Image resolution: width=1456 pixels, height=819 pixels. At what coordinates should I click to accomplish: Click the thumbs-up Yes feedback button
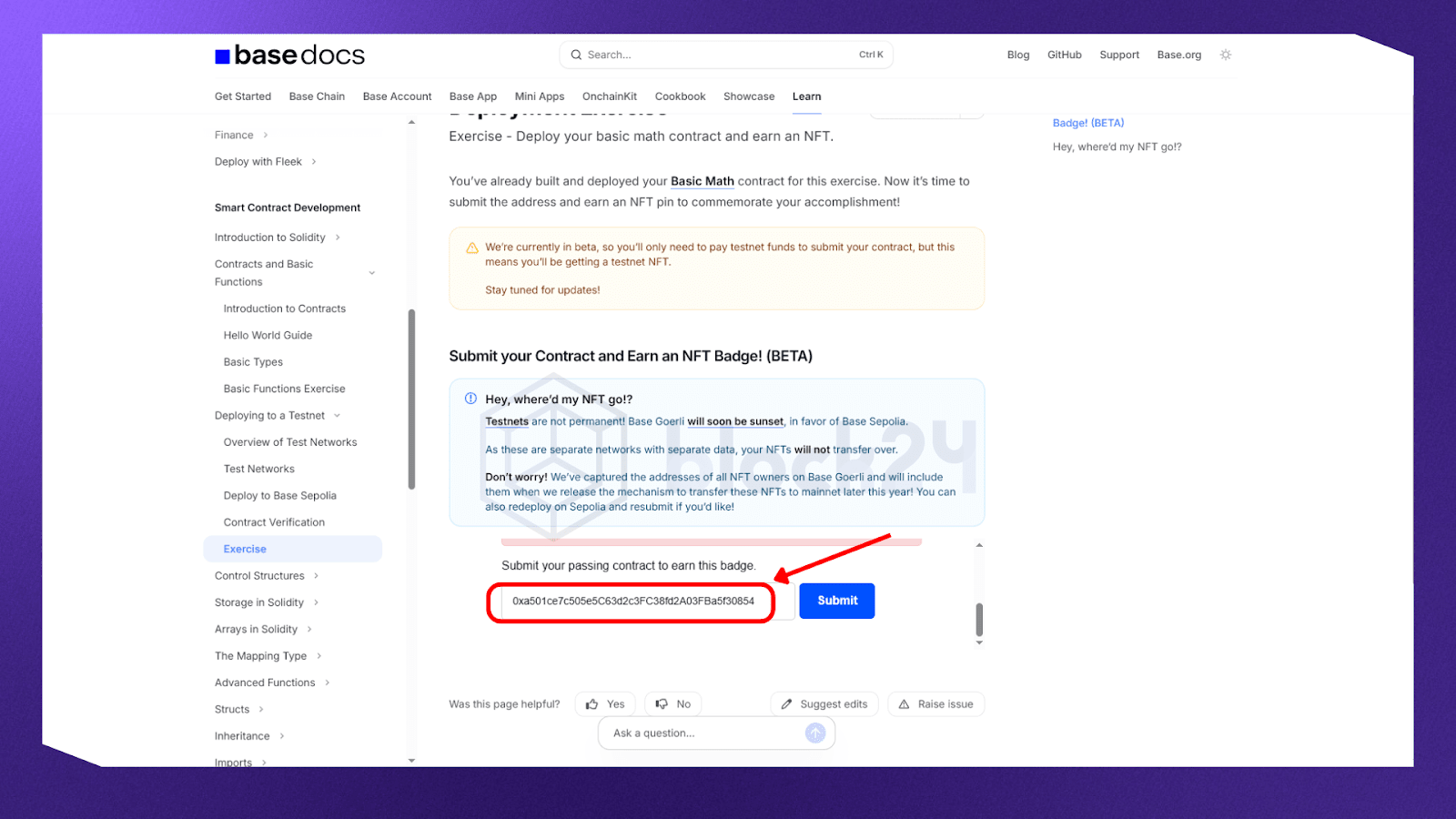(x=605, y=704)
